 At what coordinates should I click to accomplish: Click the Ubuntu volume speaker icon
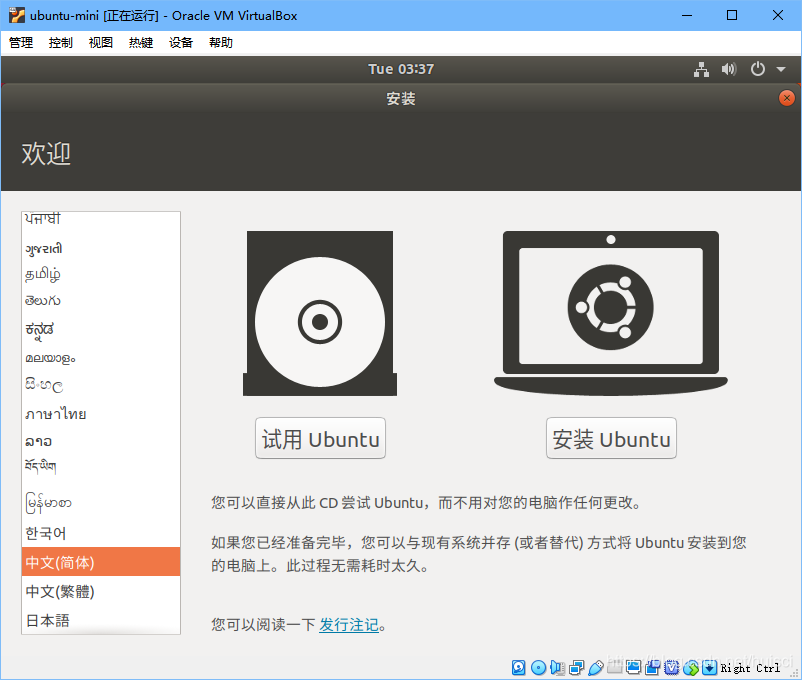(x=729, y=69)
